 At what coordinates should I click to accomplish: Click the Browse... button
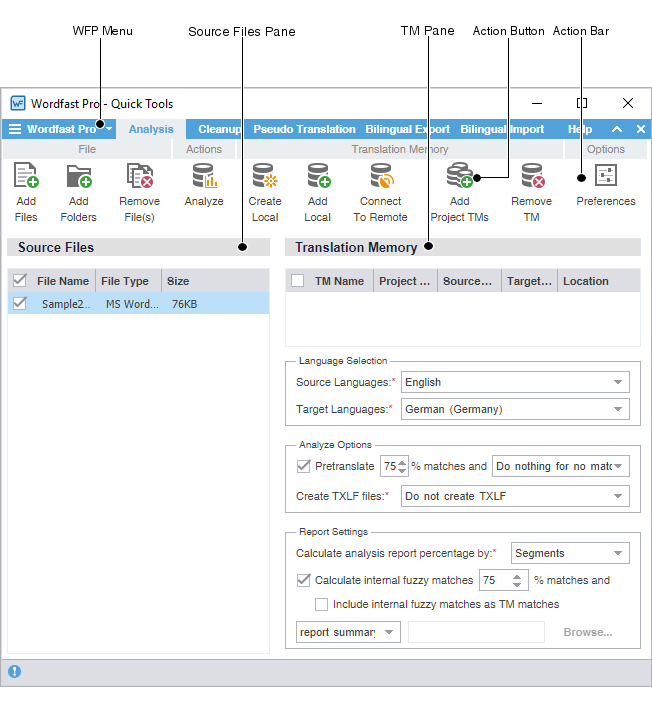coord(588,632)
